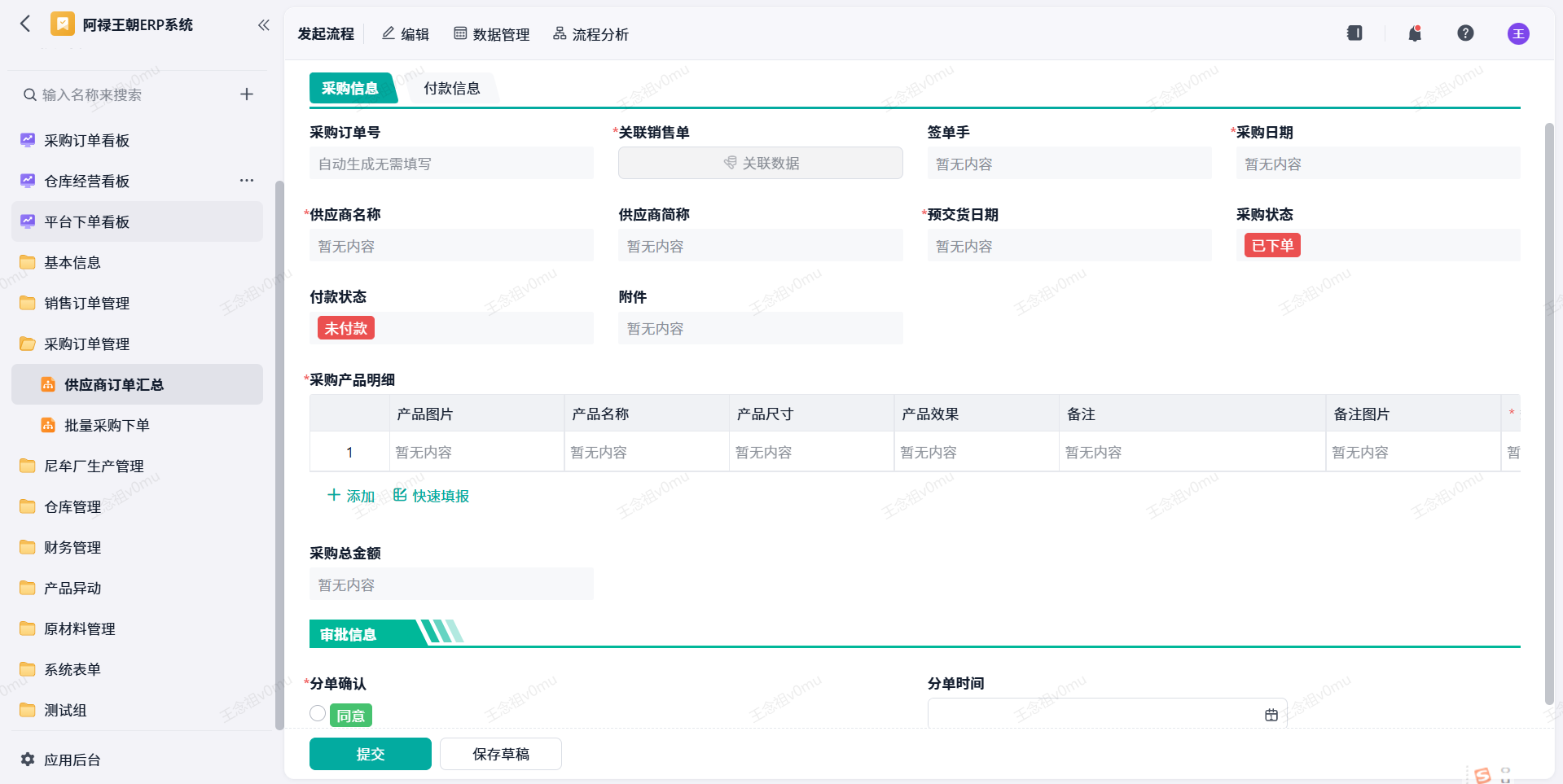
Task: Open the dark panel icon in top bar
Action: point(1354,33)
